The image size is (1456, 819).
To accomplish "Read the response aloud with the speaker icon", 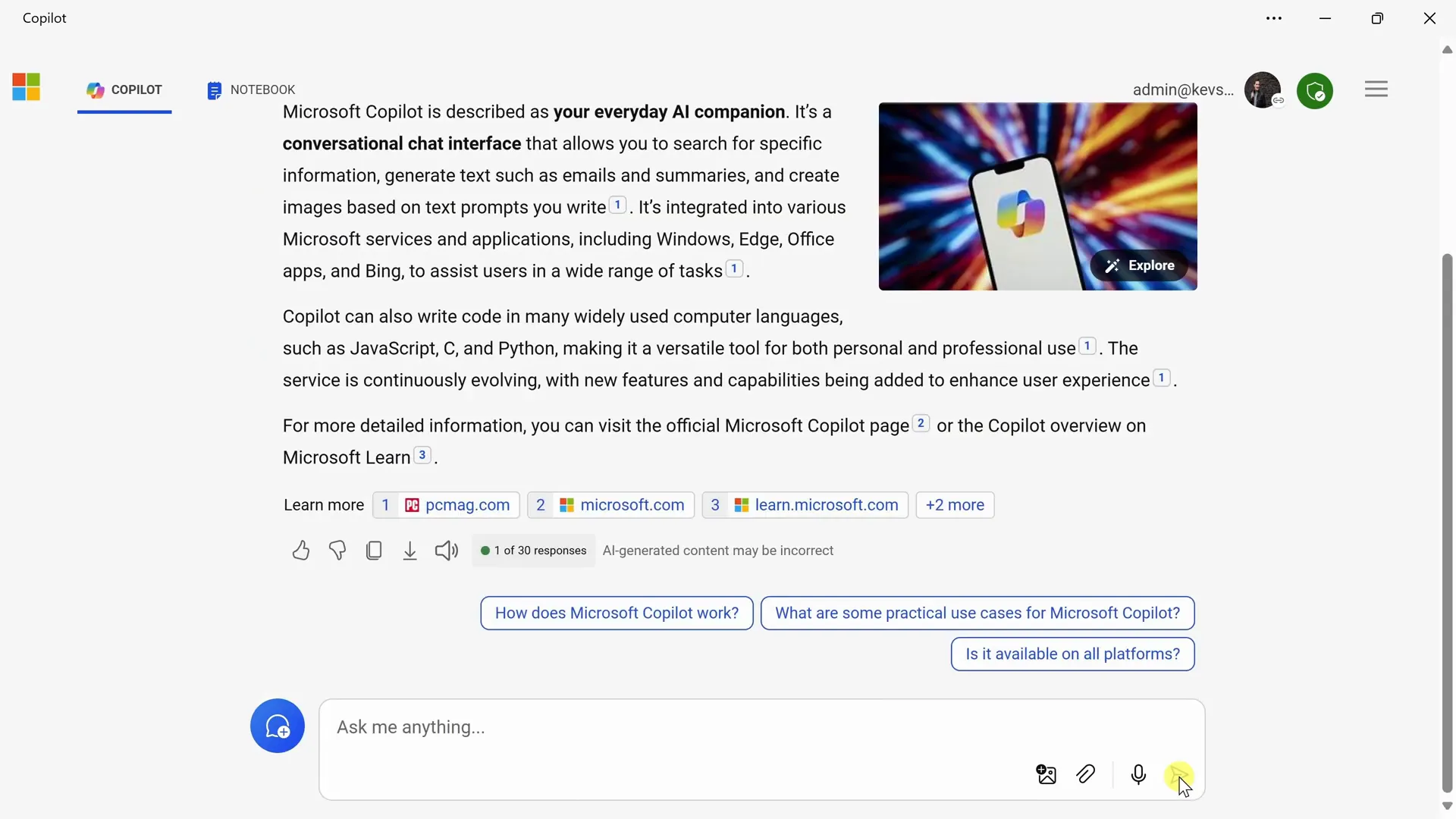I will tap(447, 551).
